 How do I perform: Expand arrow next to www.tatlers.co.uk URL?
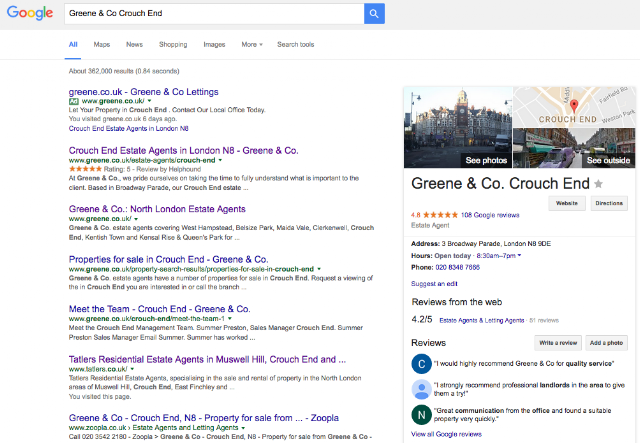click(x=132, y=369)
